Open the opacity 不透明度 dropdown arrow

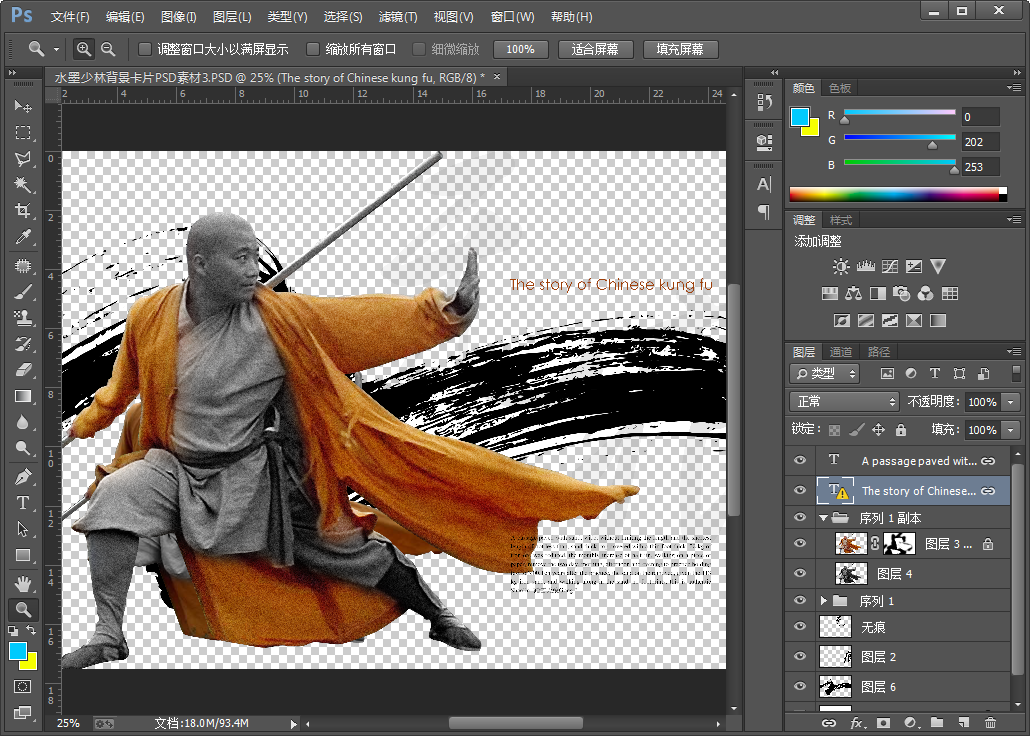(x=1010, y=401)
